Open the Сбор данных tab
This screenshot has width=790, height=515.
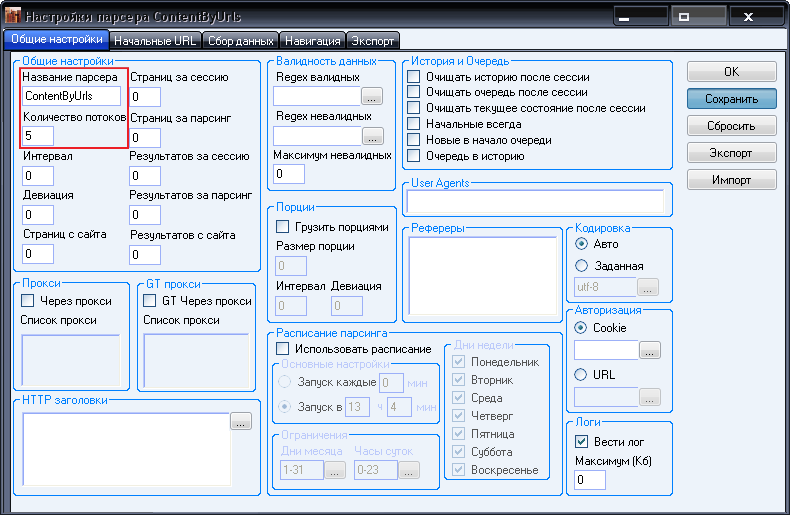point(241,41)
